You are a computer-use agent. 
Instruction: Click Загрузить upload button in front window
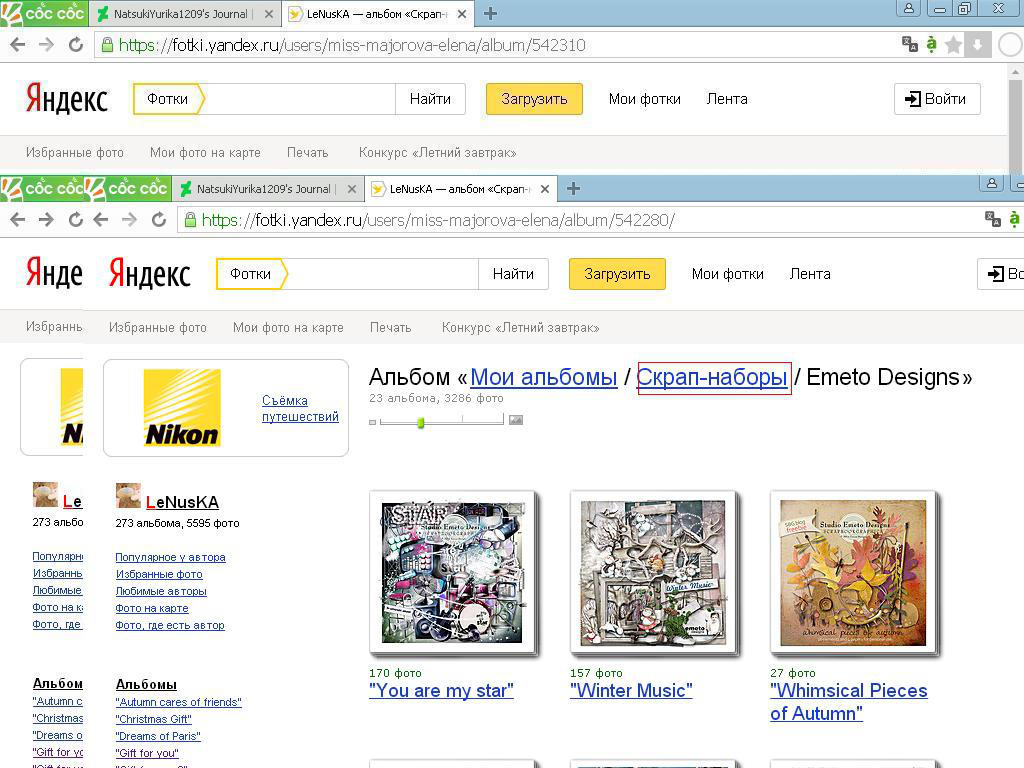pos(617,274)
